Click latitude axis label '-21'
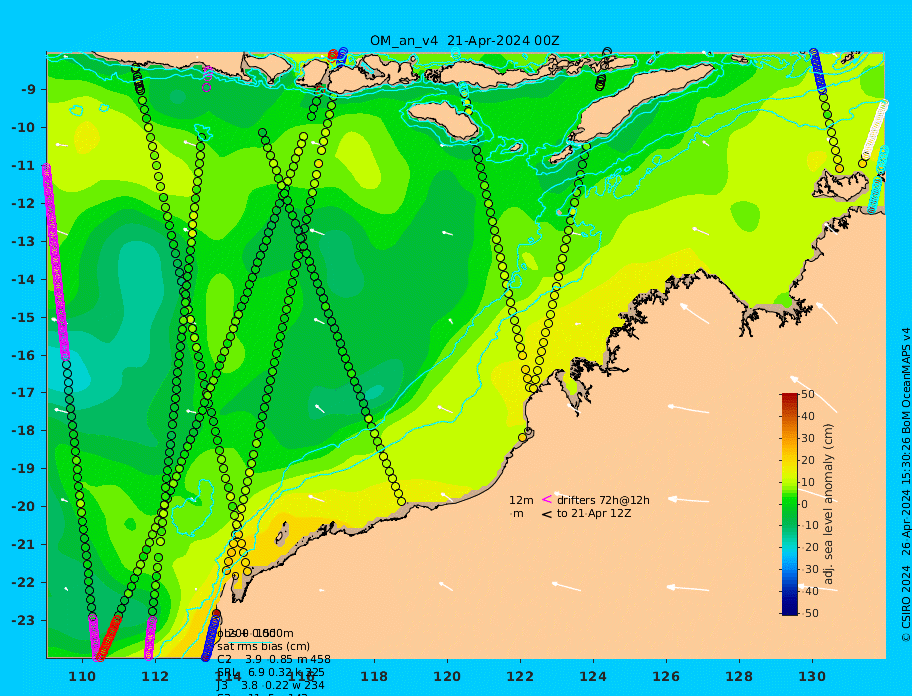The height and width of the screenshot is (696, 912). pyautogui.click(x=24, y=545)
